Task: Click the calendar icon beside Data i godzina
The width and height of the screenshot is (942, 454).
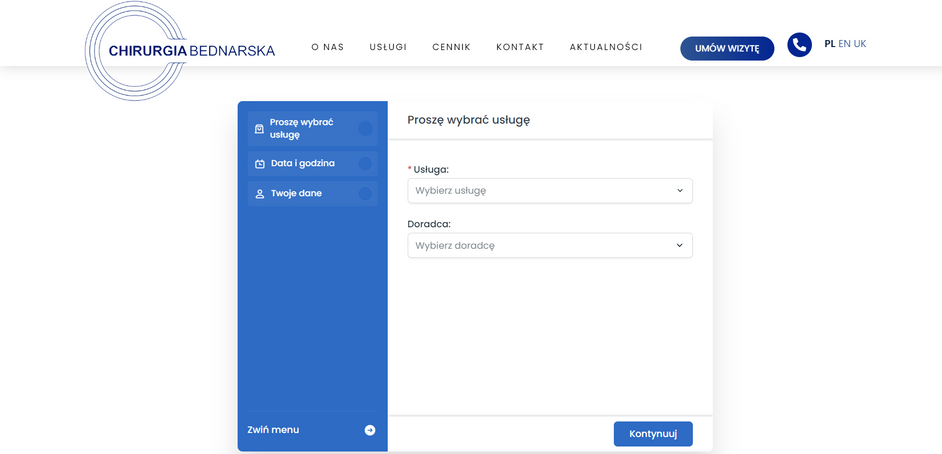Action: tap(260, 164)
